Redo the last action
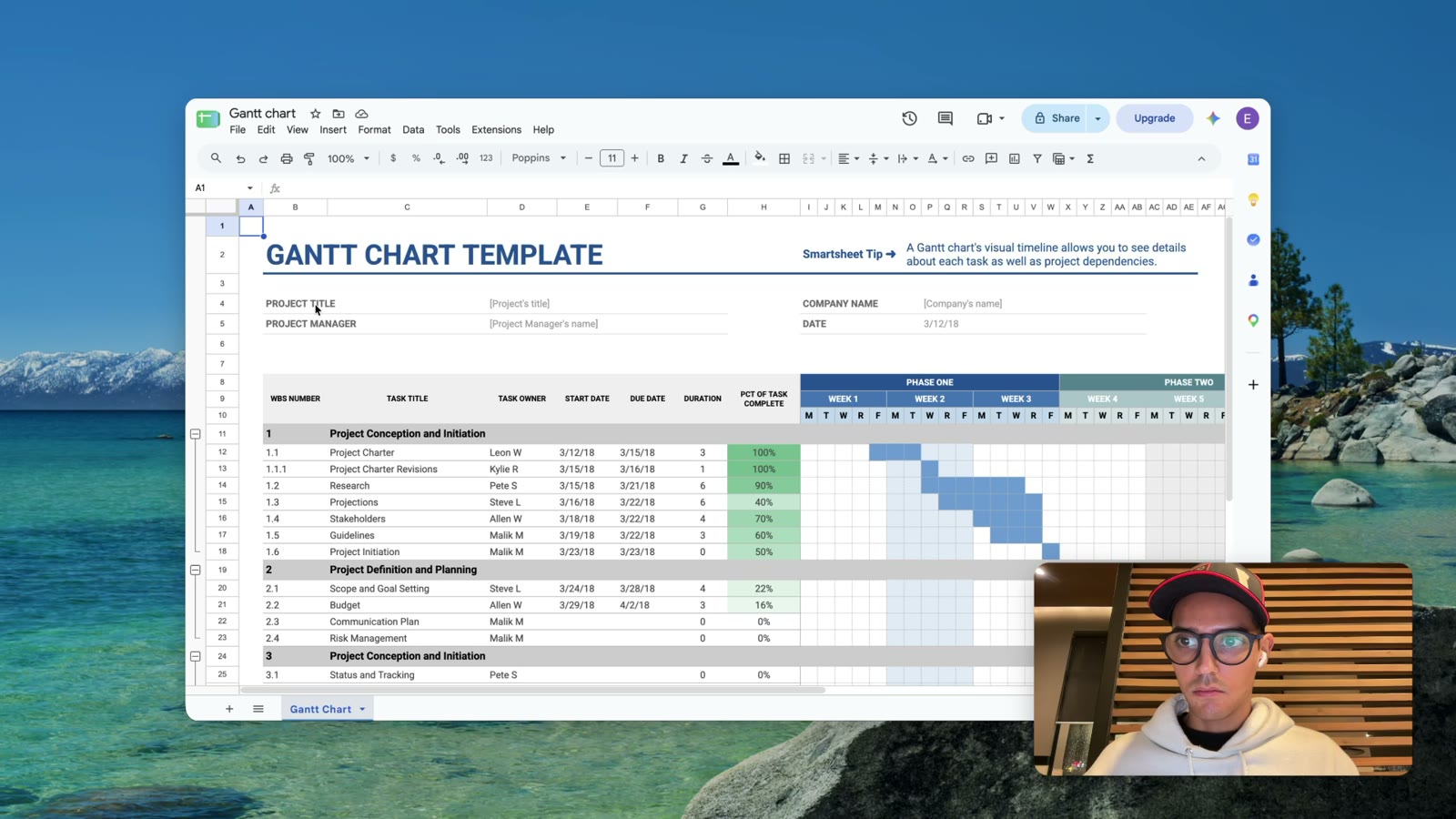 point(263,158)
